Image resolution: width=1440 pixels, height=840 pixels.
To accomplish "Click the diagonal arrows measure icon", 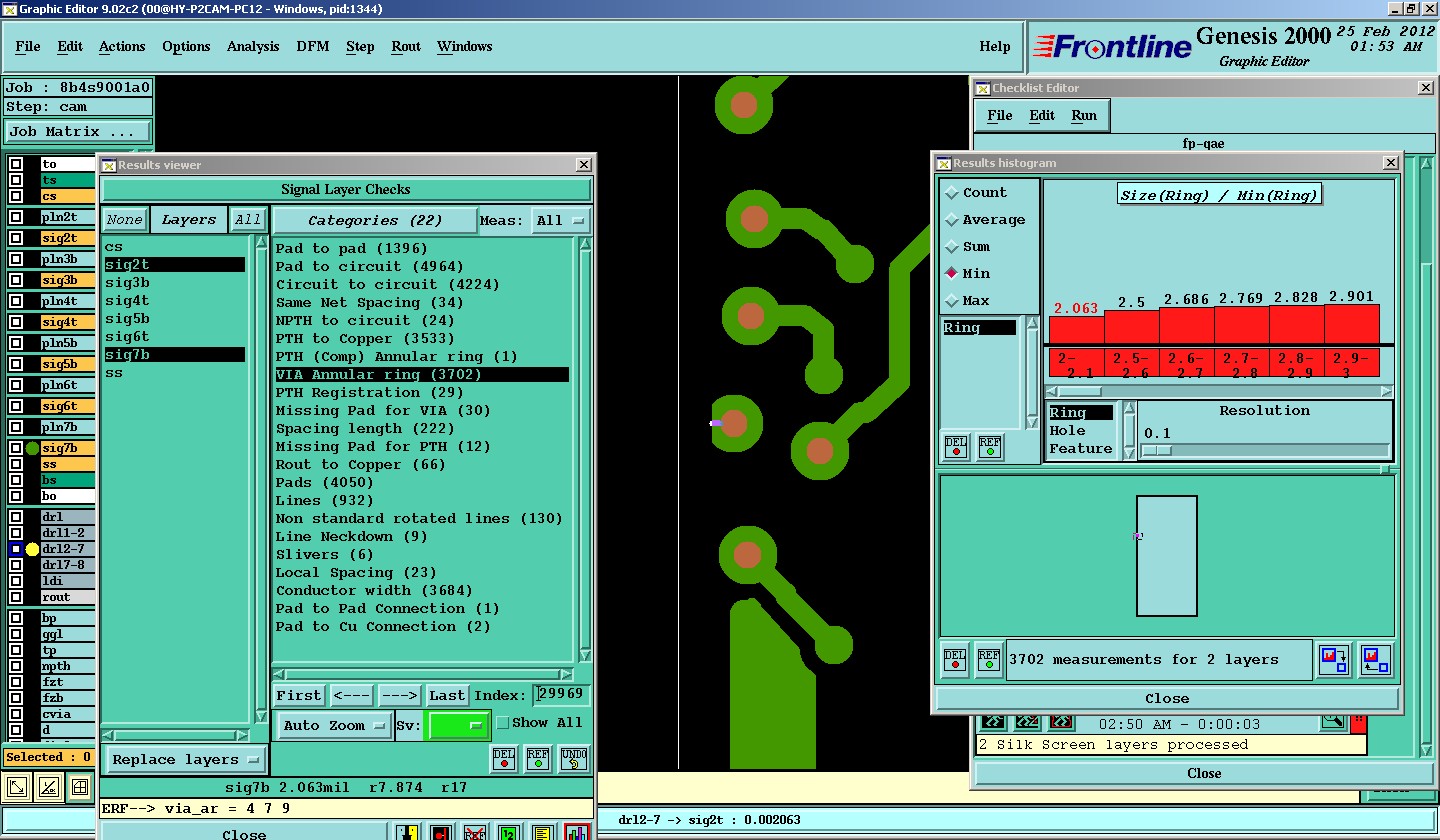I will tap(17, 787).
